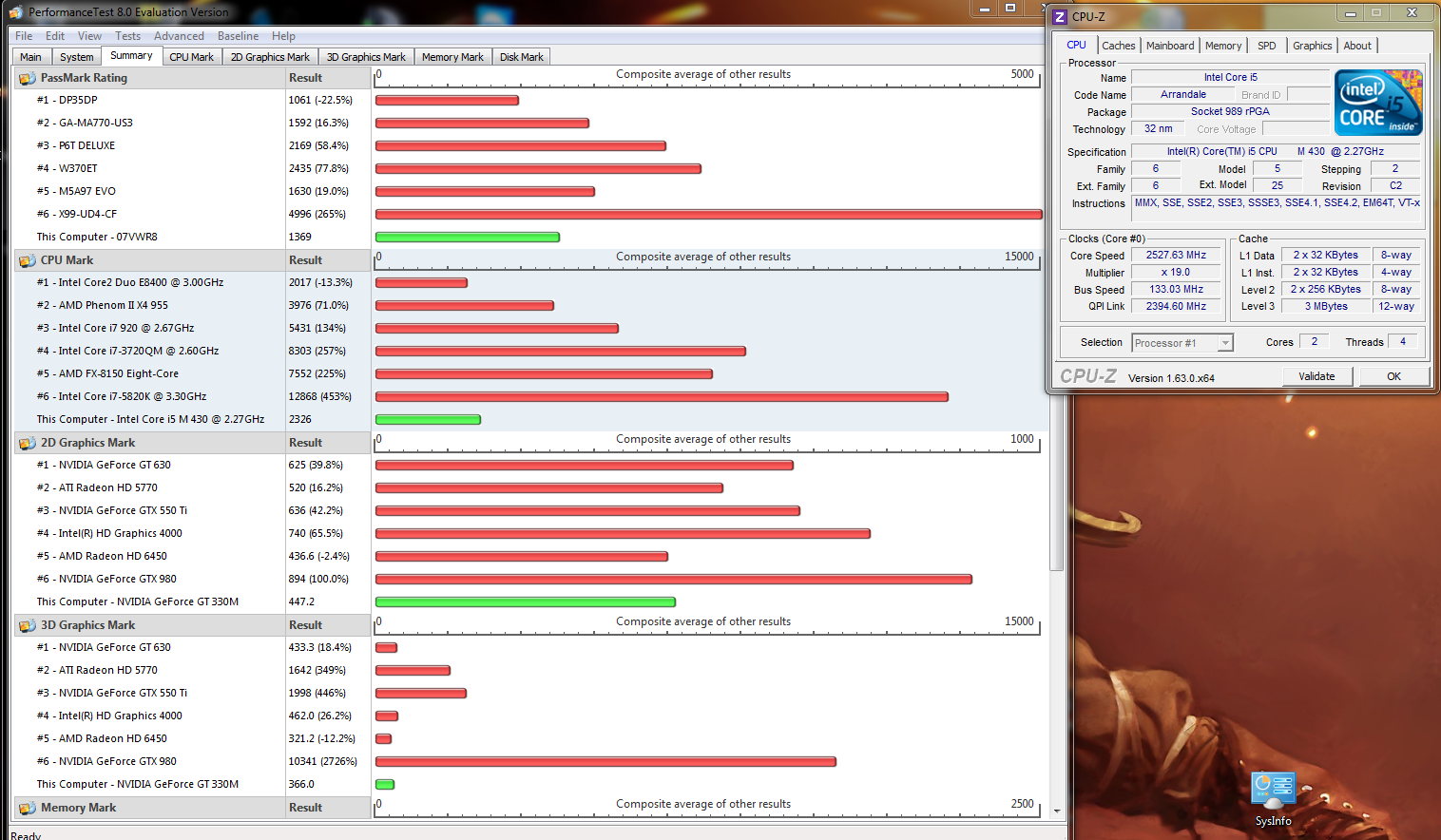The image size is (1441, 840).
Task: Click the 2D Graphics Mark section icon
Action: point(28,443)
